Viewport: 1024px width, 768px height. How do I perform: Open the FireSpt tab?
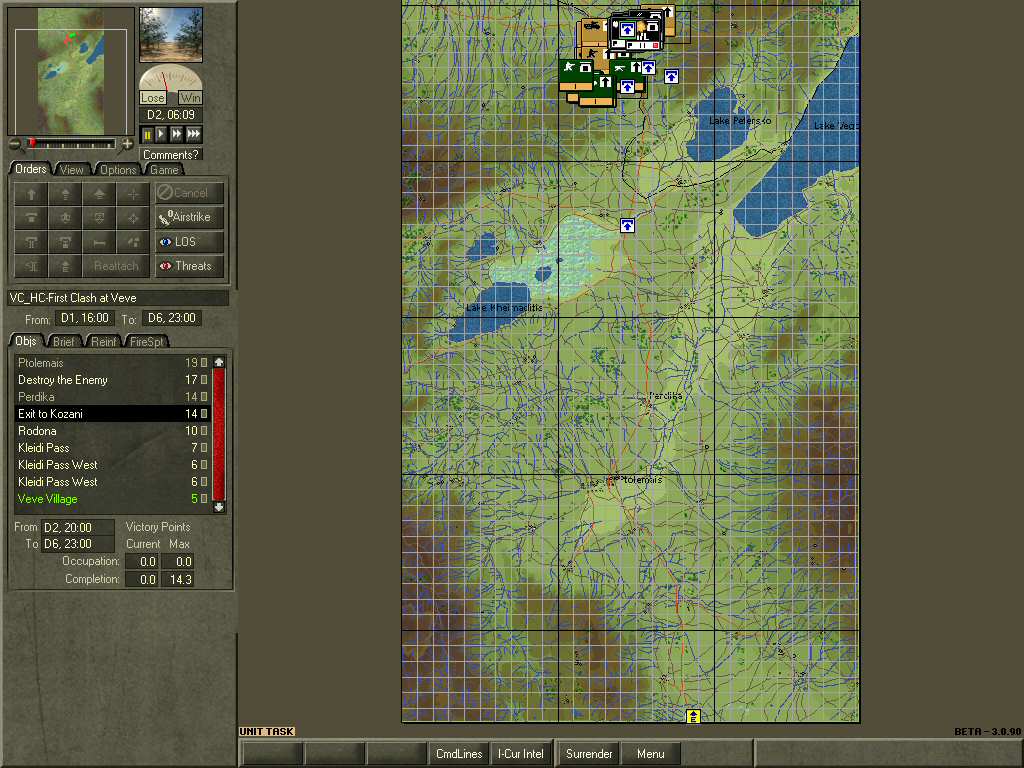146,342
